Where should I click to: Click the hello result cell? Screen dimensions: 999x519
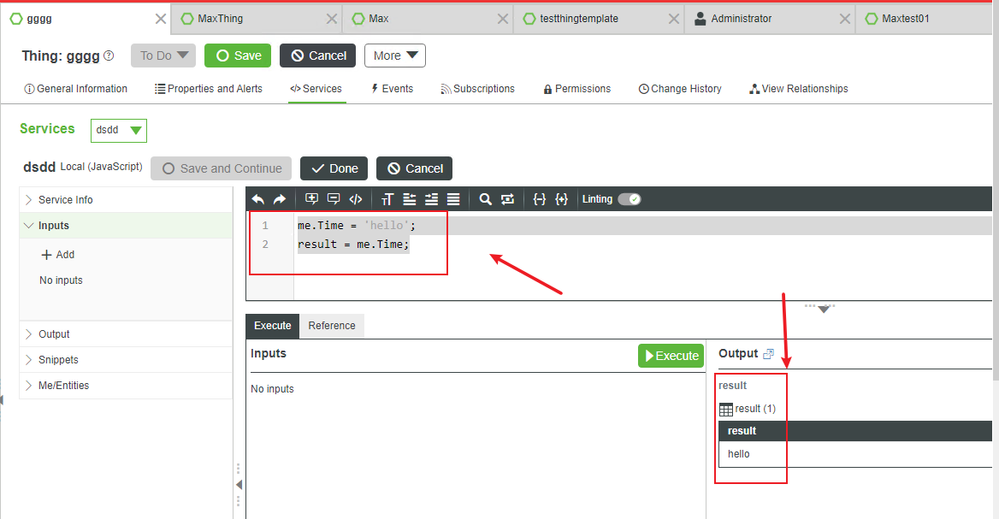(856, 454)
